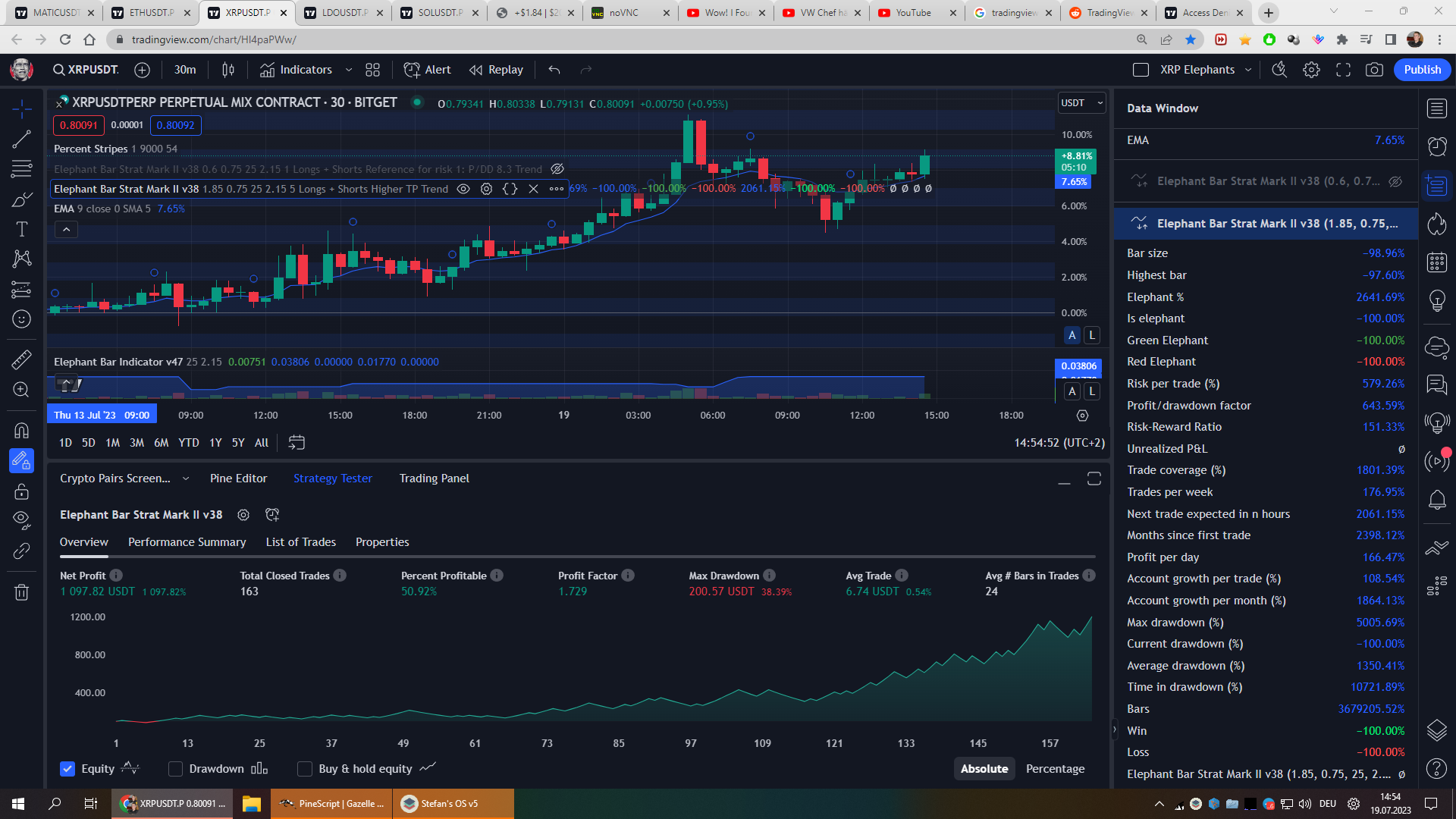Open the Indicators dialog
This screenshot has width=1456, height=819.
[x=296, y=70]
